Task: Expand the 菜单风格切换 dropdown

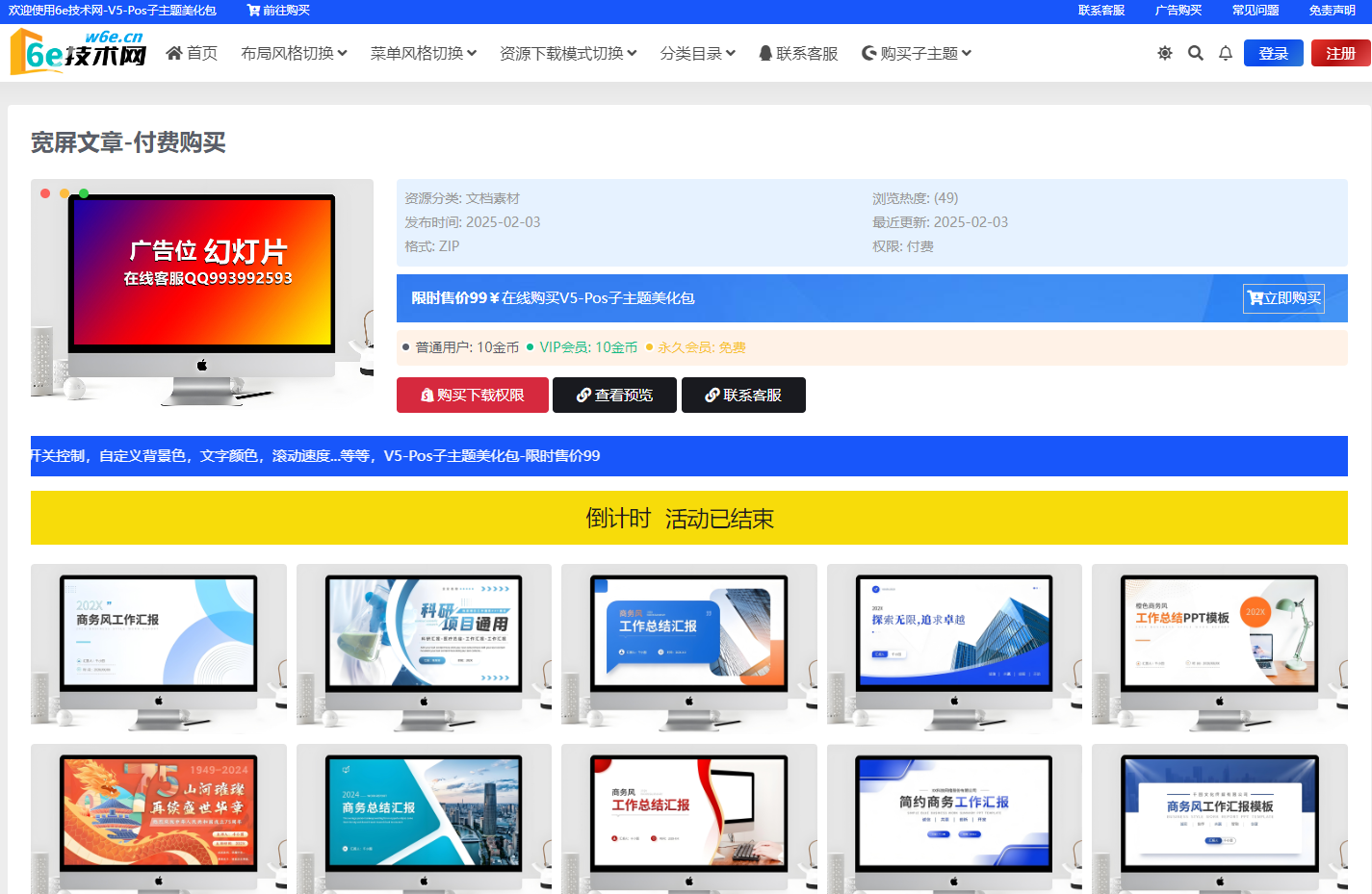Action: pyautogui.click(x=424, y=53)
